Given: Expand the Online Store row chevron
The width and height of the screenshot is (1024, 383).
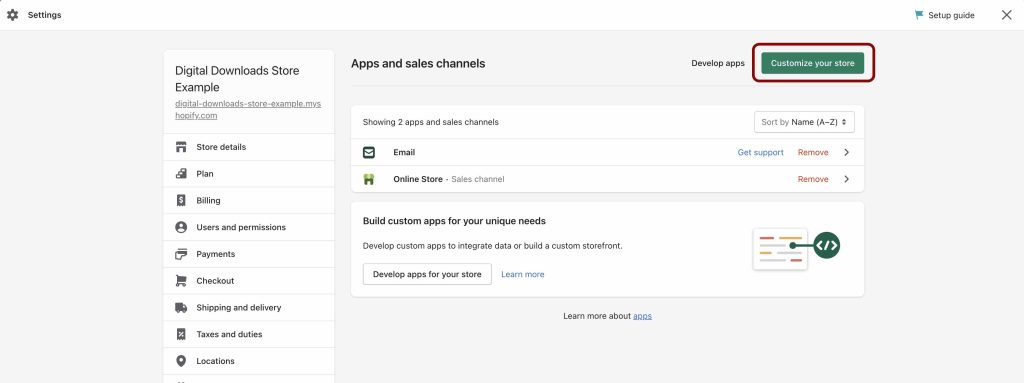Looking at the screenshot, I should [846, 179].
